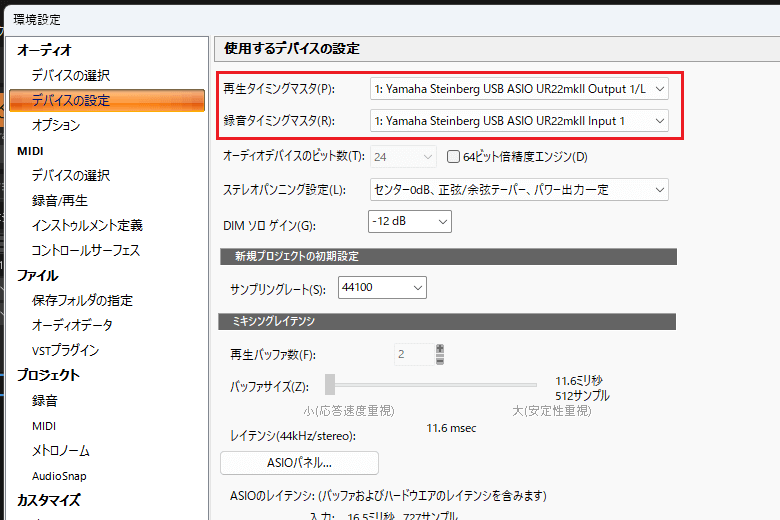
Task: Open the 録音タイミングマスタ dropdown
Action: (518, 121)
